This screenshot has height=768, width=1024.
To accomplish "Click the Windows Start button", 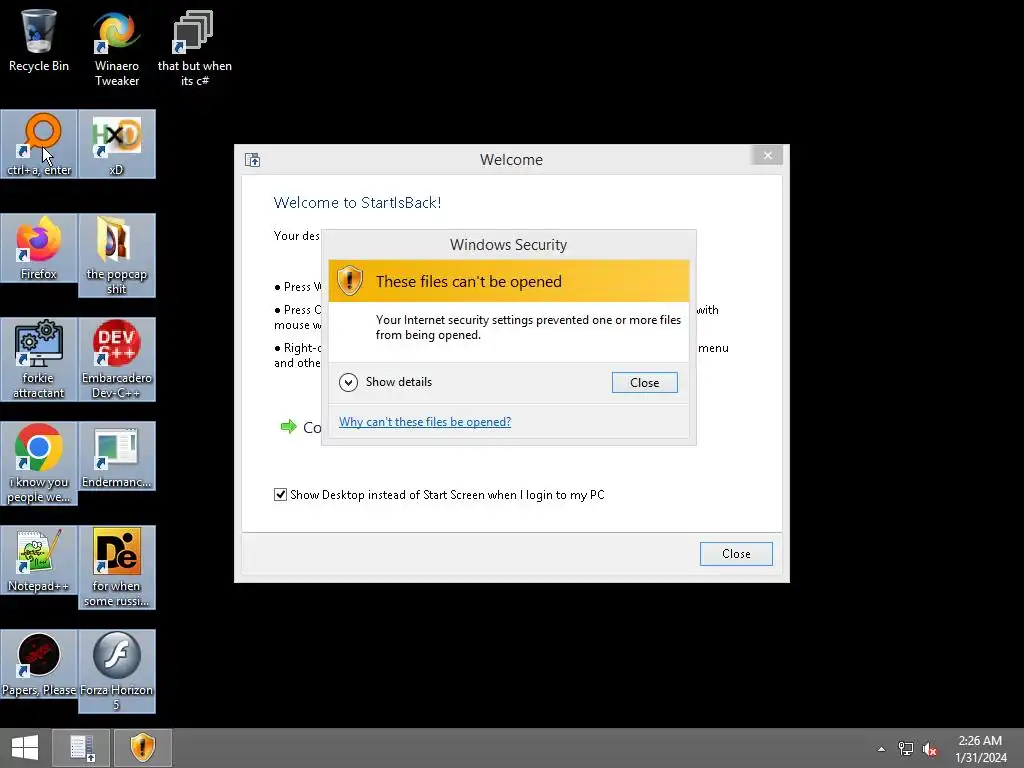I will (25, 748).
